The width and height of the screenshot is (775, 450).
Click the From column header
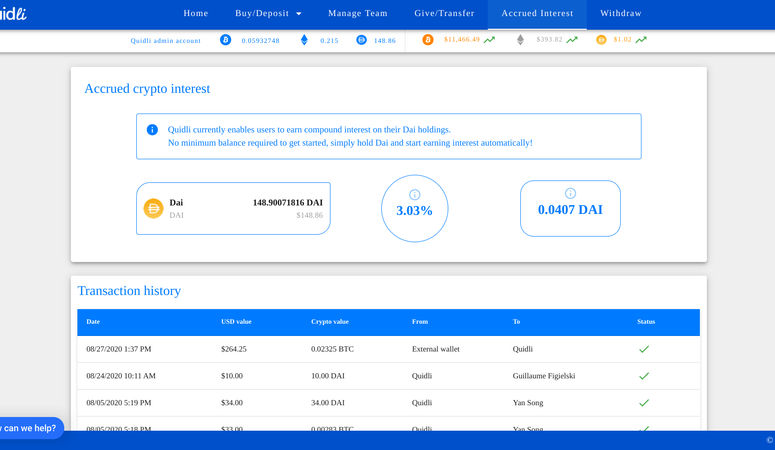point(420,321)
